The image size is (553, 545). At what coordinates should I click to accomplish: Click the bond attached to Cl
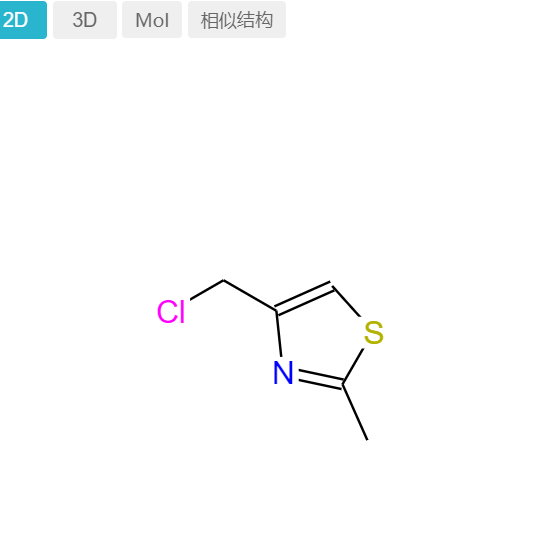[x=207, y=290]
